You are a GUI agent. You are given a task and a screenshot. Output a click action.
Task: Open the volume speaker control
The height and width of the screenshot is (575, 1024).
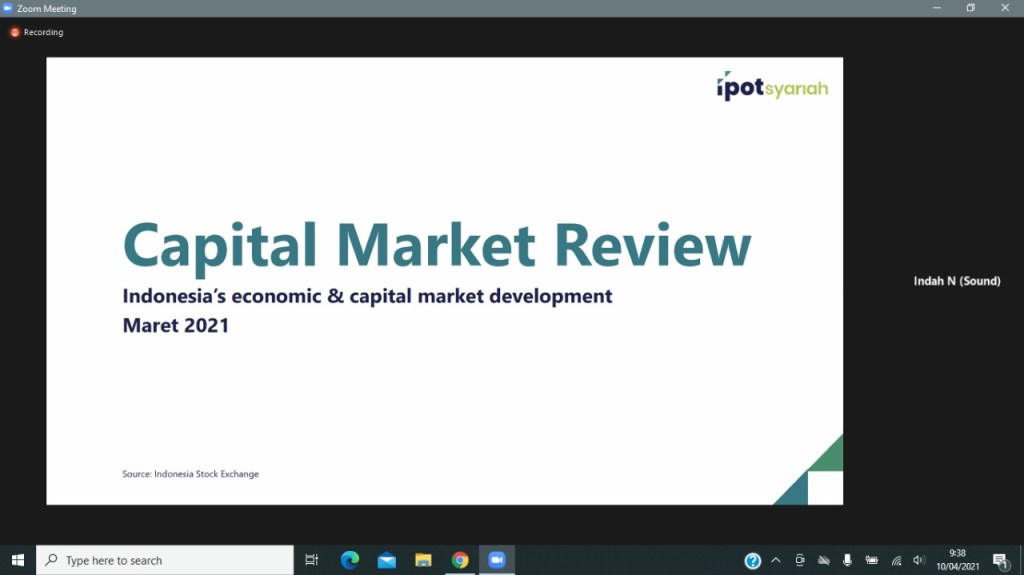point(919,560)
